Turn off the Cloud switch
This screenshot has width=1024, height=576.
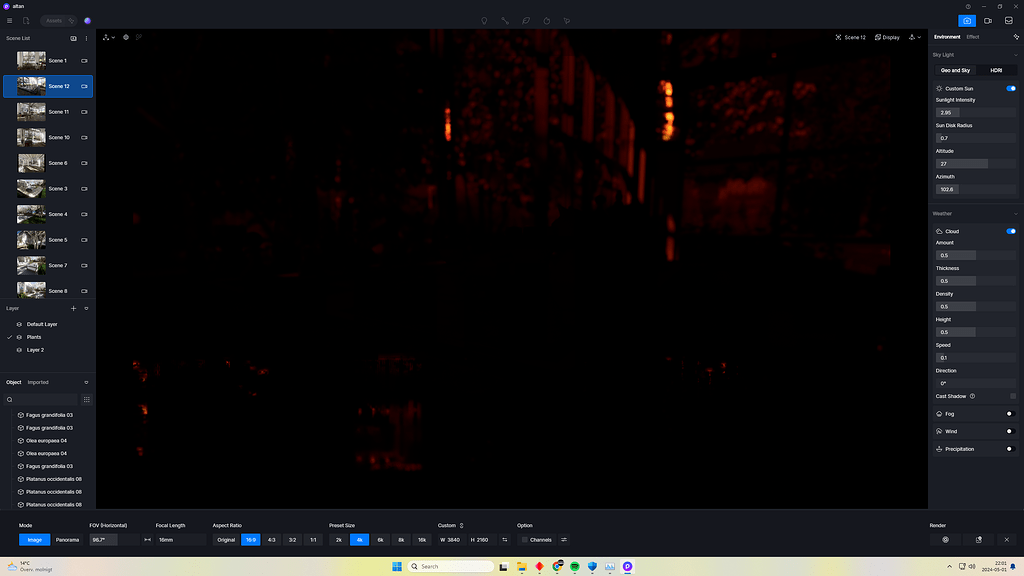1010,231
